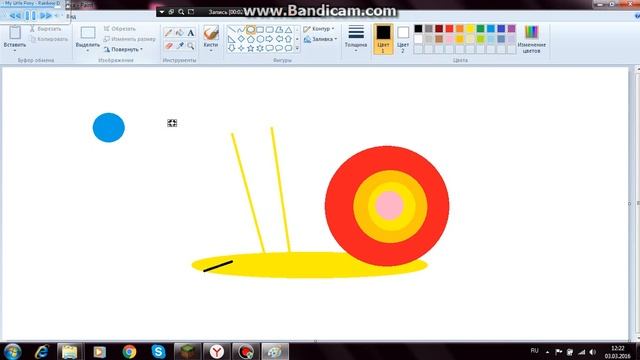The height and width of the screenshot is (360, 640).
Task: Click the RU language indicator
Action: (x=535, y=351)
